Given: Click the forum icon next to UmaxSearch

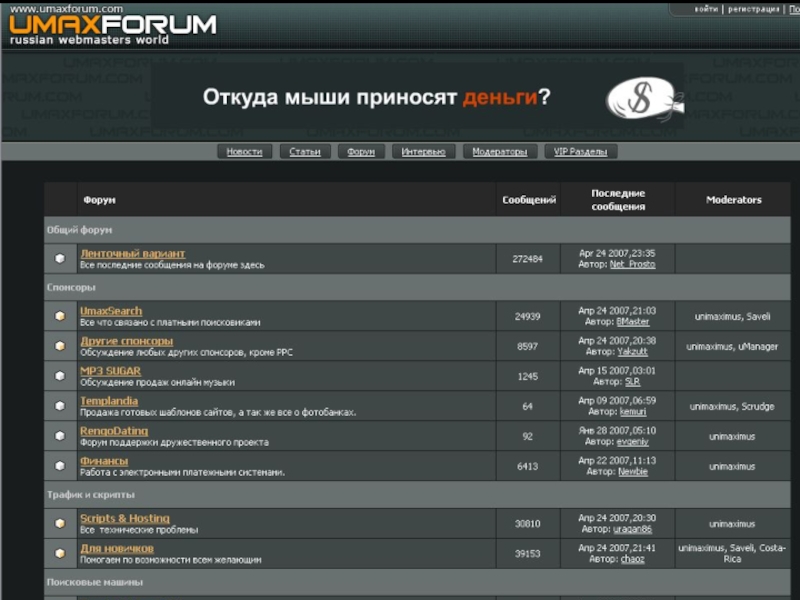Looking at the screenshot, I should (60, 316).
